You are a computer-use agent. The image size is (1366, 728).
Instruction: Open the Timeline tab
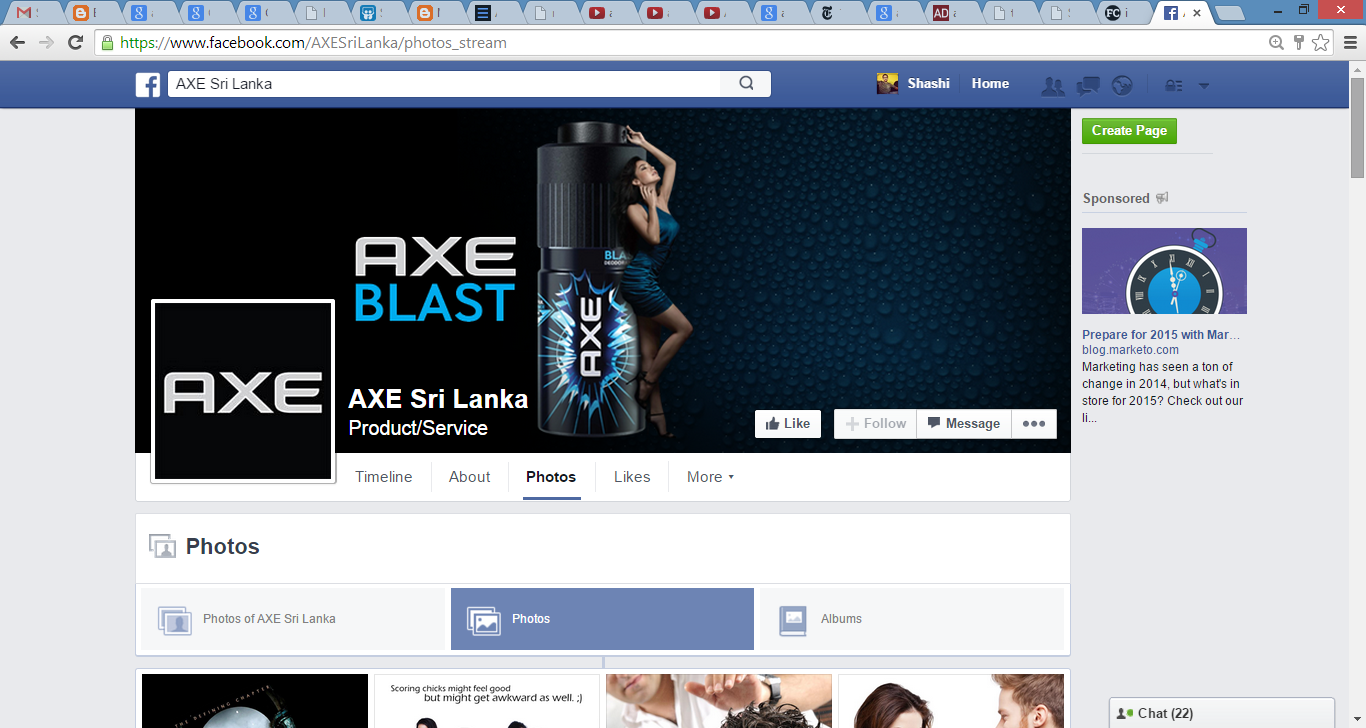coord(384,477)
